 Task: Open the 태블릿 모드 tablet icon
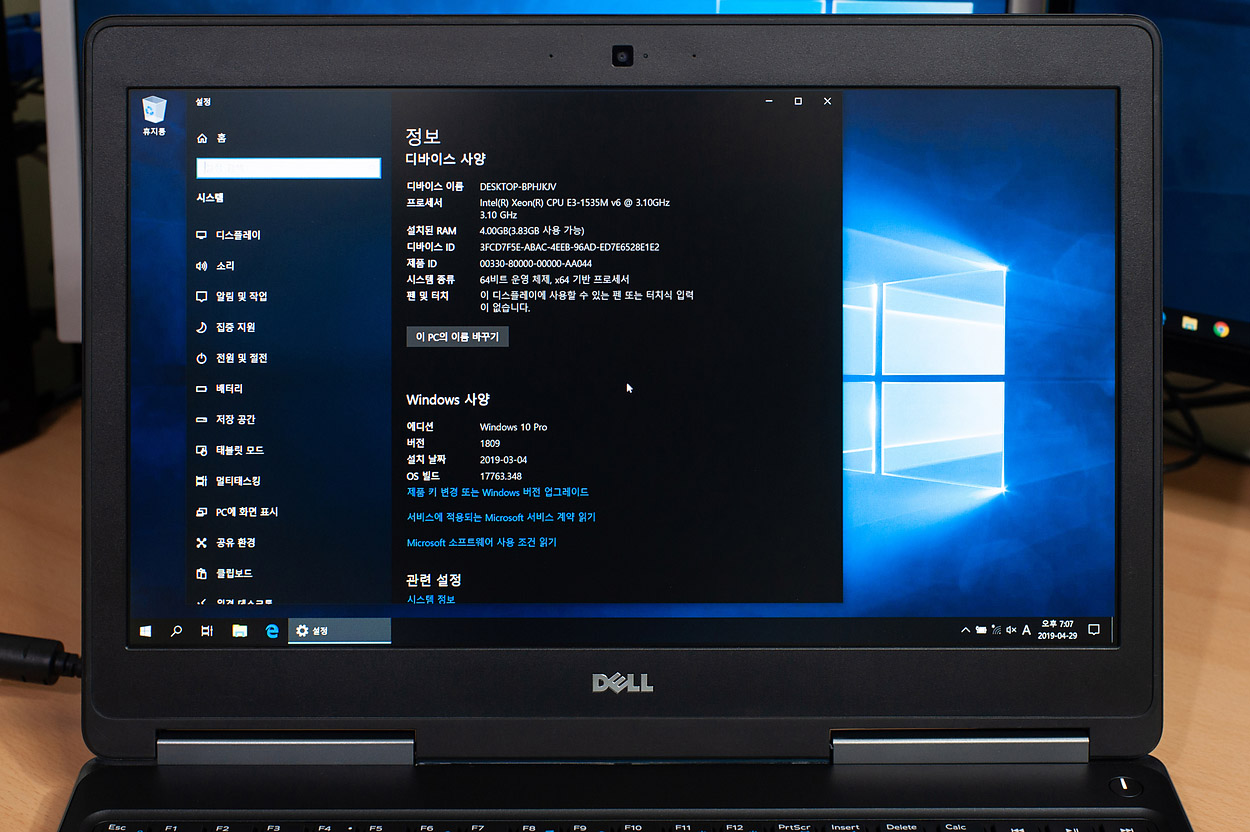tap(202, 451)
